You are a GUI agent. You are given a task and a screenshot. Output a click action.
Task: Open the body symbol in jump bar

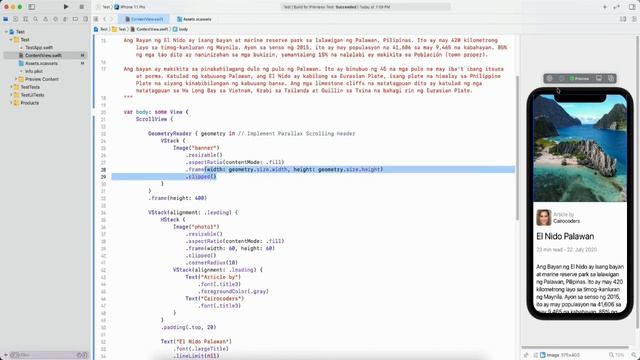180,29
